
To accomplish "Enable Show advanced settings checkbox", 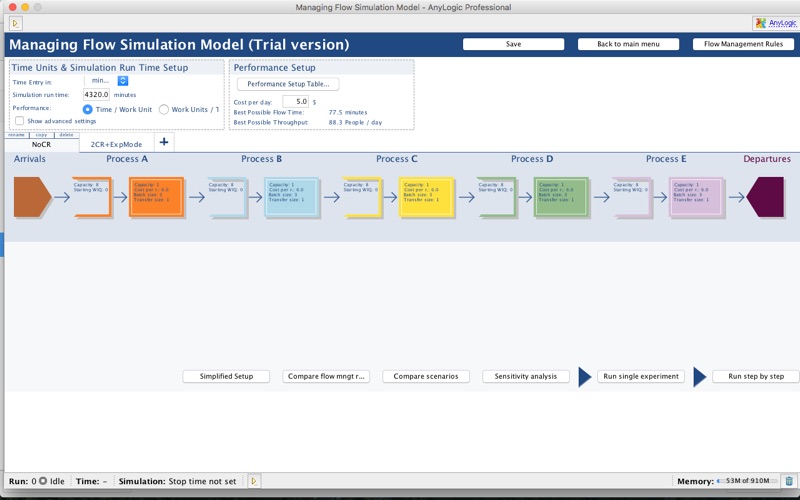I will (x=19, y=121).
